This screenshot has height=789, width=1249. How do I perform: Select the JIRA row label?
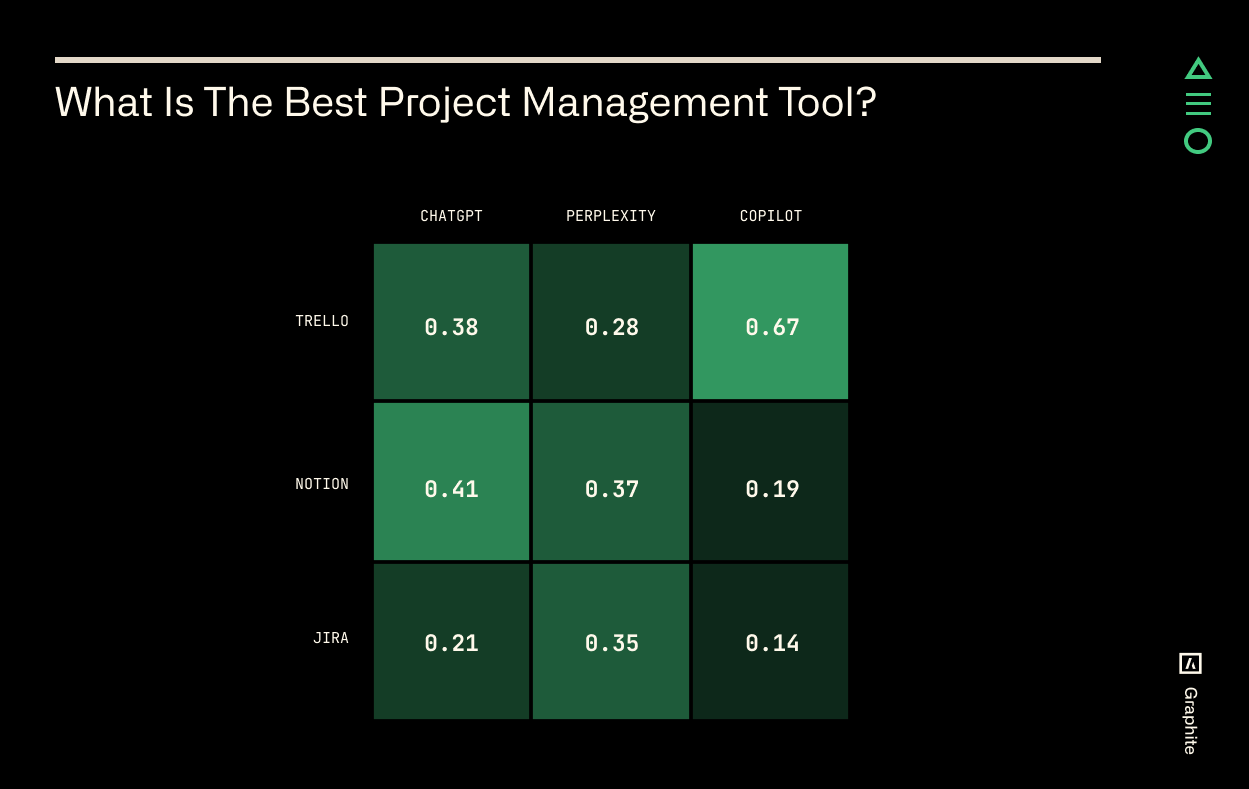pos(331,638)
